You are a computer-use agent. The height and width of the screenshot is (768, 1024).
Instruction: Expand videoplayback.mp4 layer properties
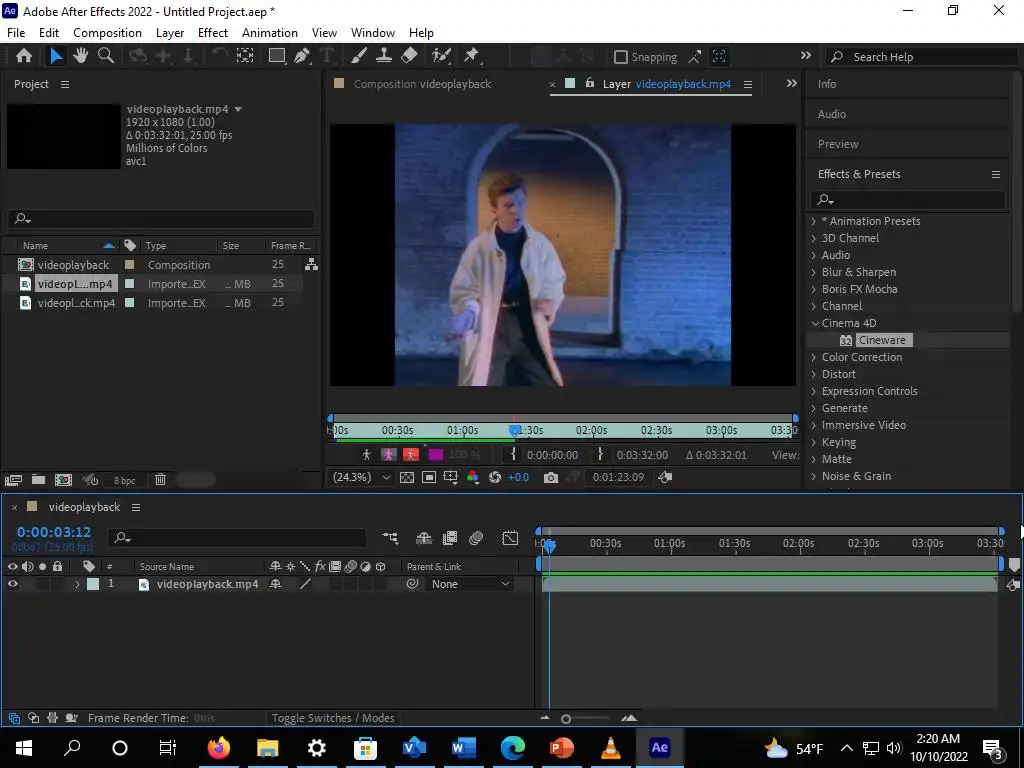(x=77, y=584)
